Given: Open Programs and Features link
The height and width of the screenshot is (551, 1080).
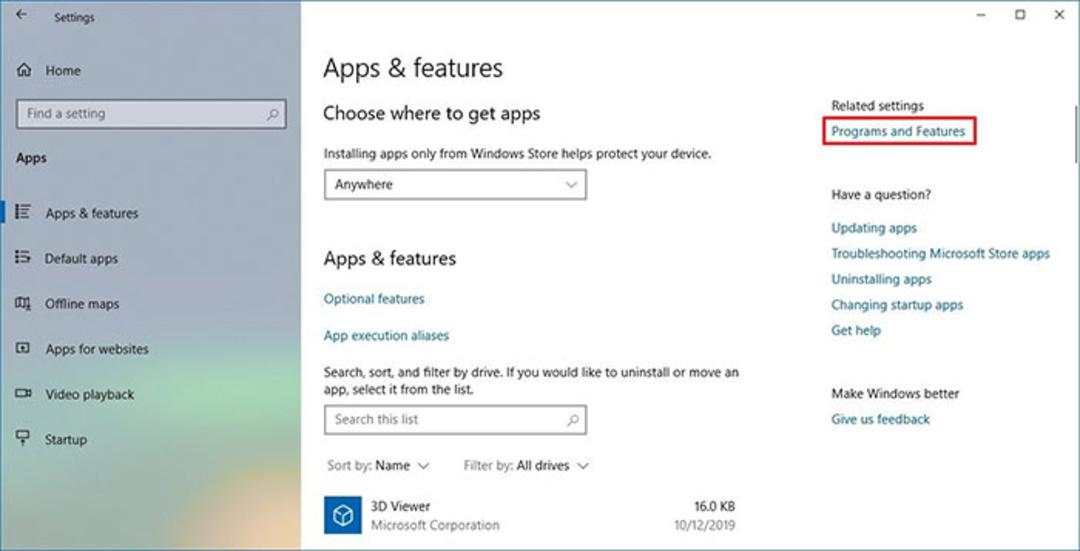Looking at the screenshot, I should pos(898,131).
